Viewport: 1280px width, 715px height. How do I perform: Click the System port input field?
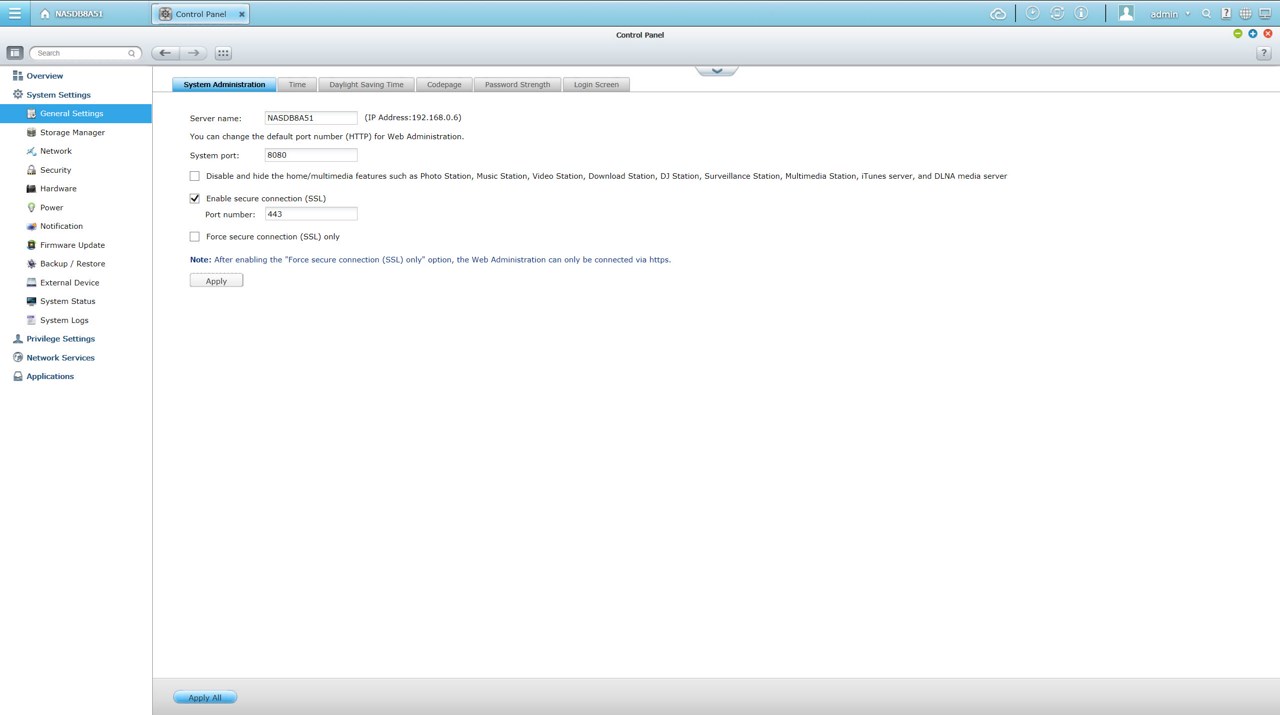(311, 155)
